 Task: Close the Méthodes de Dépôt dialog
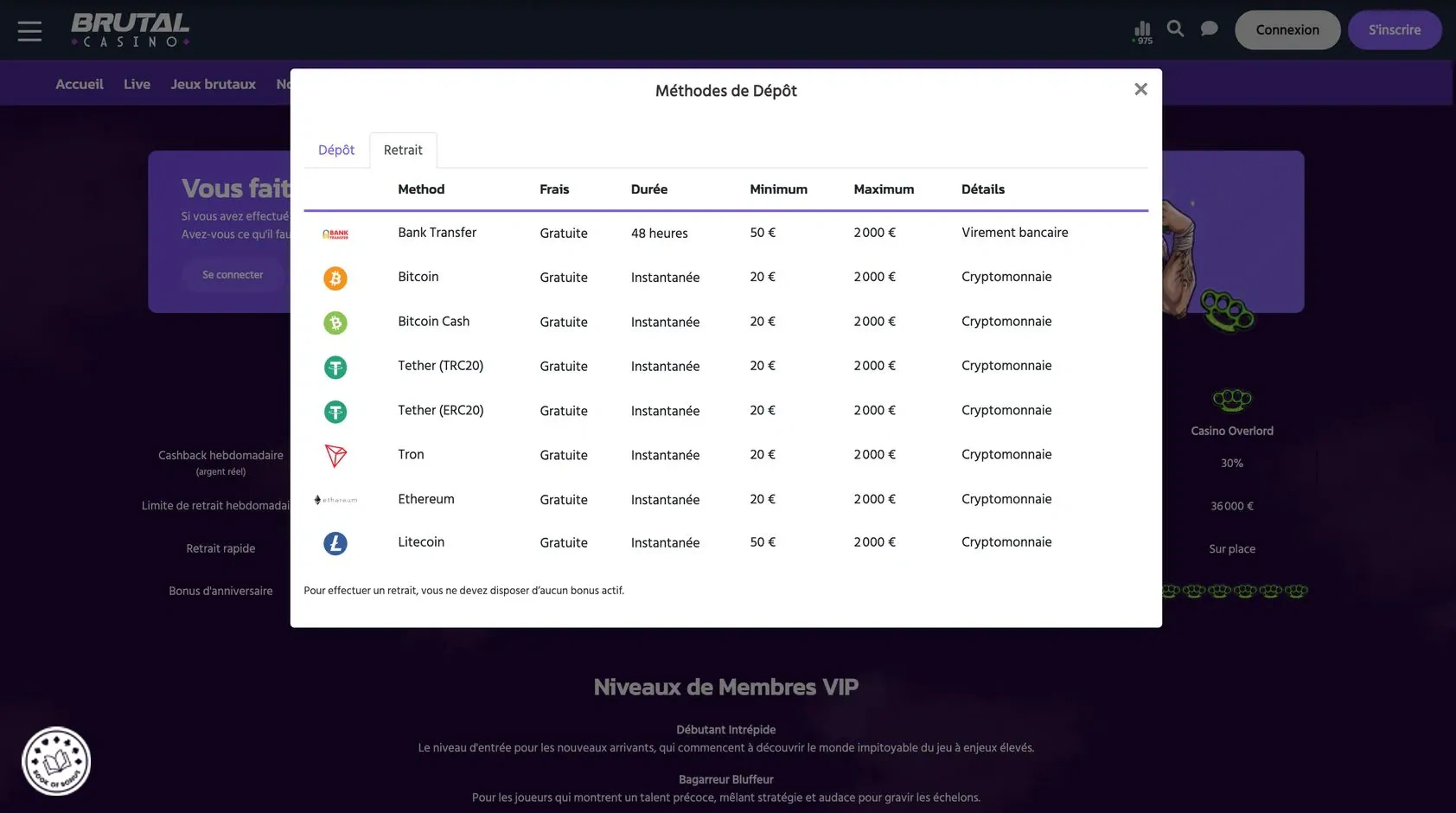[1140, 89]
